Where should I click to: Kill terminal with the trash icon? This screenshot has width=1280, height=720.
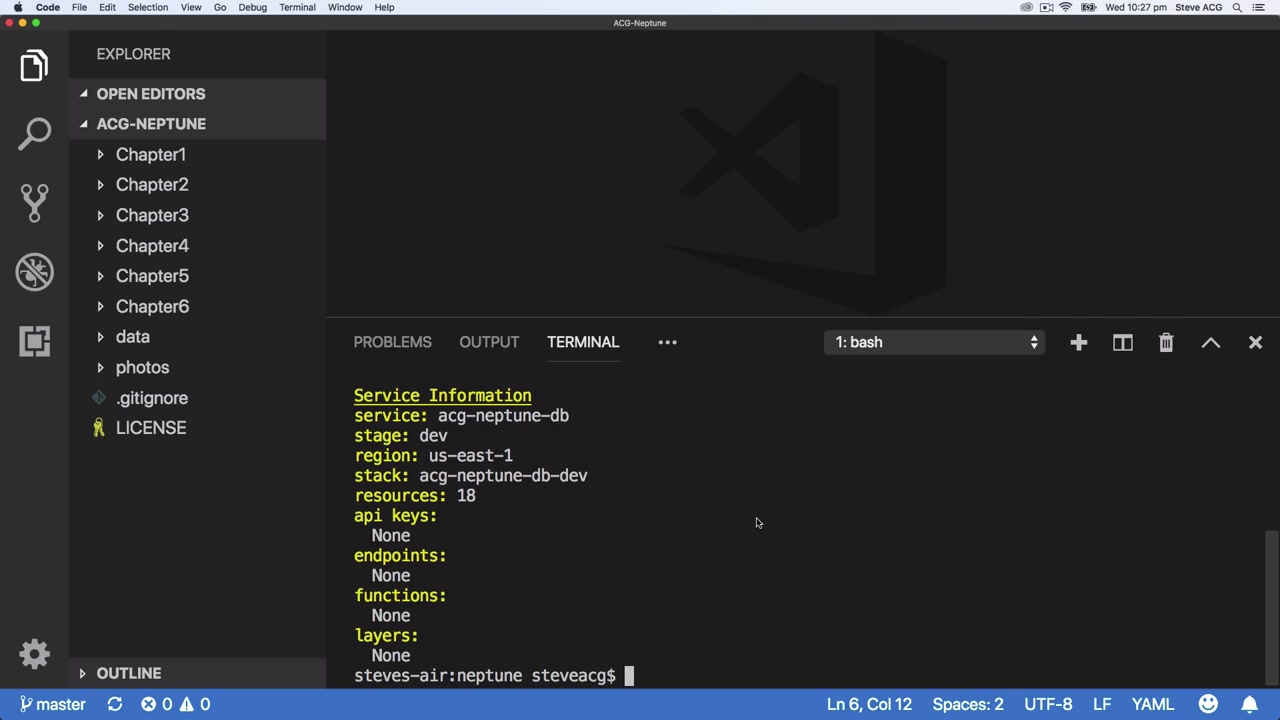(x=1166, y=343)
